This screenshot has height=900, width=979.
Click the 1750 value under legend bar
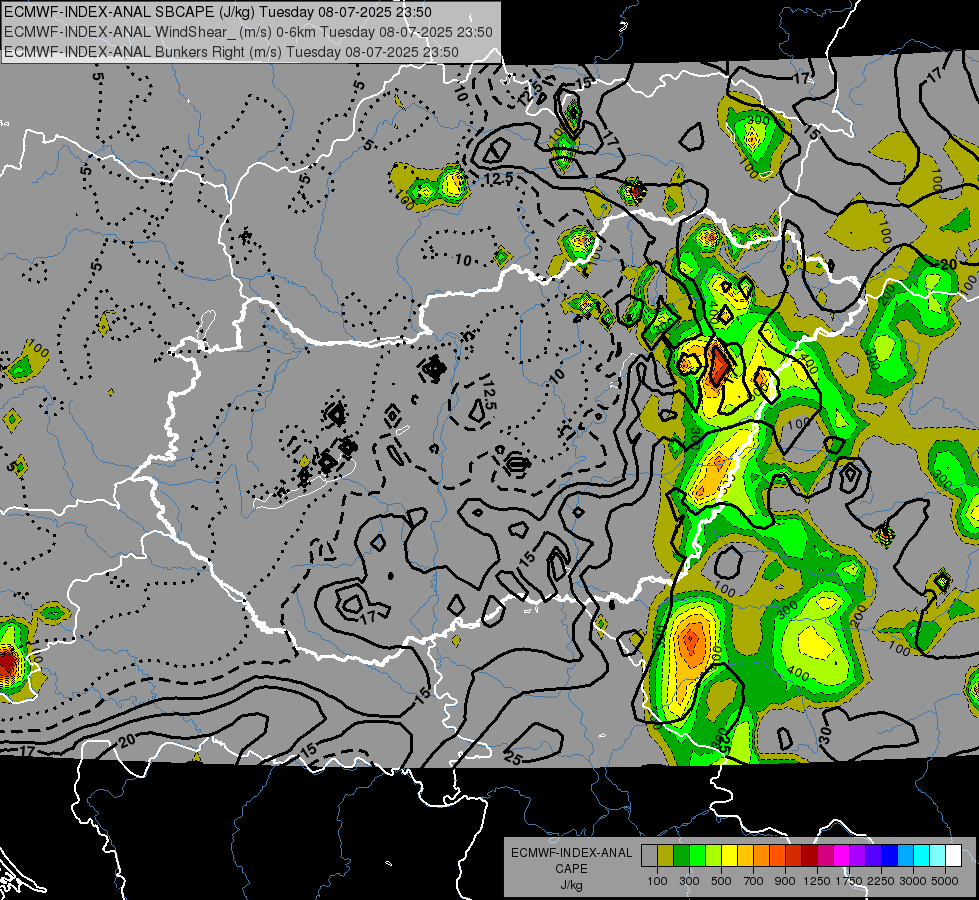(x=849, y=881)
